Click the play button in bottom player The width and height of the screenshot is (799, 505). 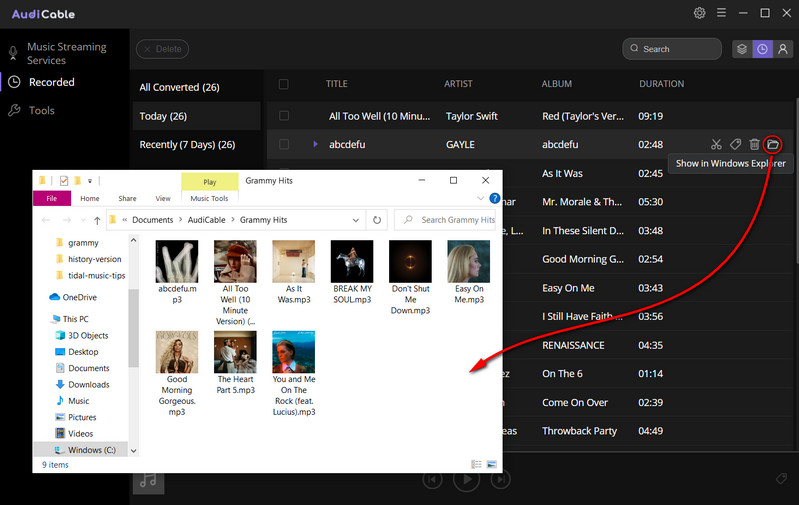(467, 479)
